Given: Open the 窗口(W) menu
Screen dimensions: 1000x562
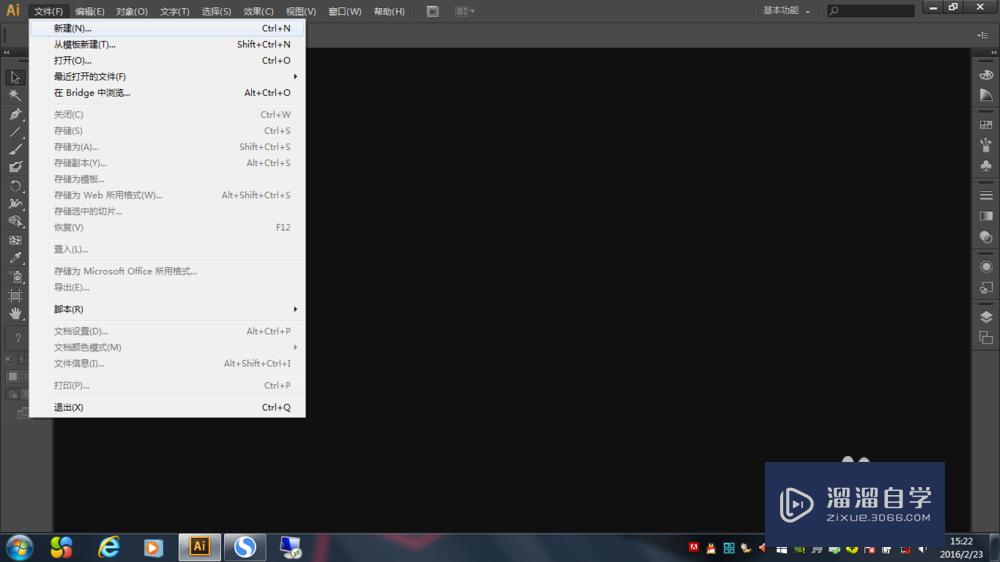Looking at the screenshot, I should [x=344, y=11].
